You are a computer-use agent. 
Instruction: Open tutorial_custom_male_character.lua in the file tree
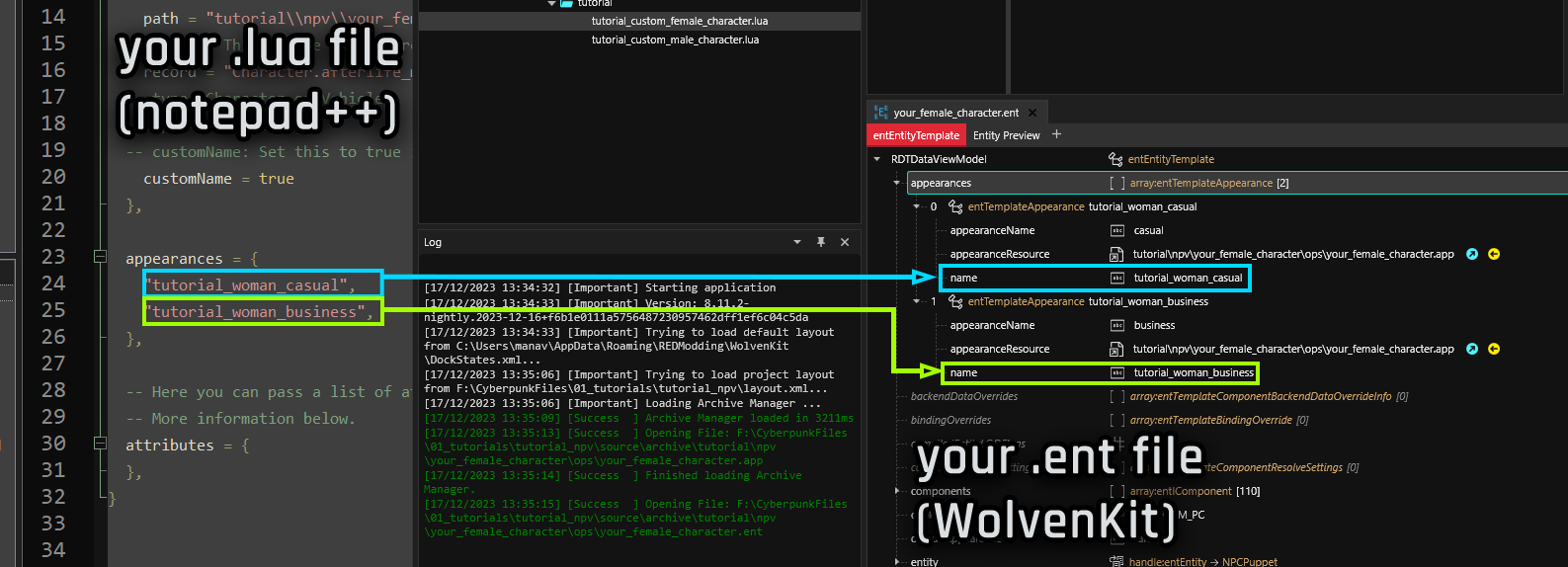coord(675,40)
